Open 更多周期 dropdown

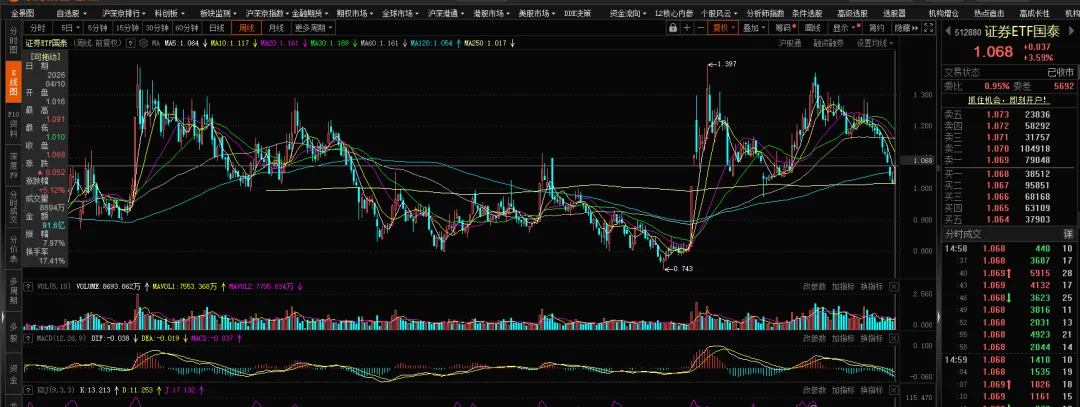tap(314, 28)
